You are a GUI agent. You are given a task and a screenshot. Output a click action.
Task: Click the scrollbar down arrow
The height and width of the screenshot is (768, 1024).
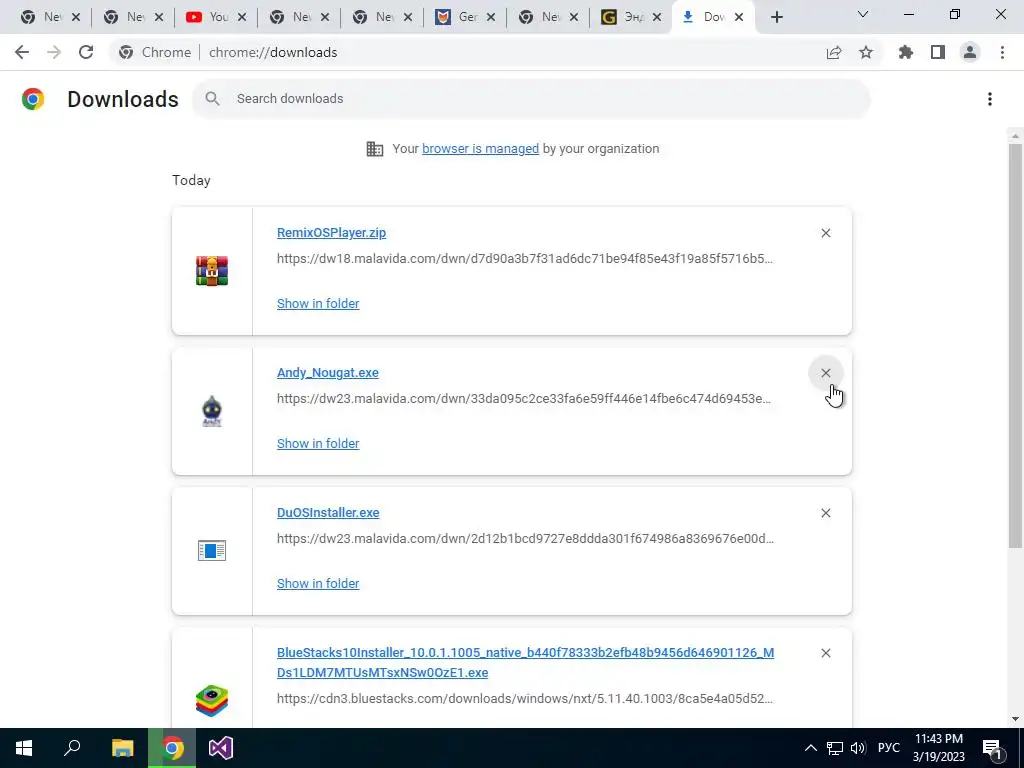pos(1015,719)
